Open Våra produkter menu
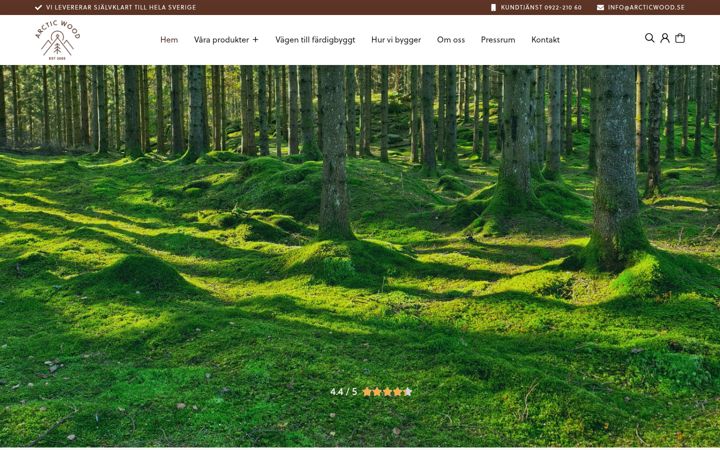The image size is (720, 450). pos(221,39)
